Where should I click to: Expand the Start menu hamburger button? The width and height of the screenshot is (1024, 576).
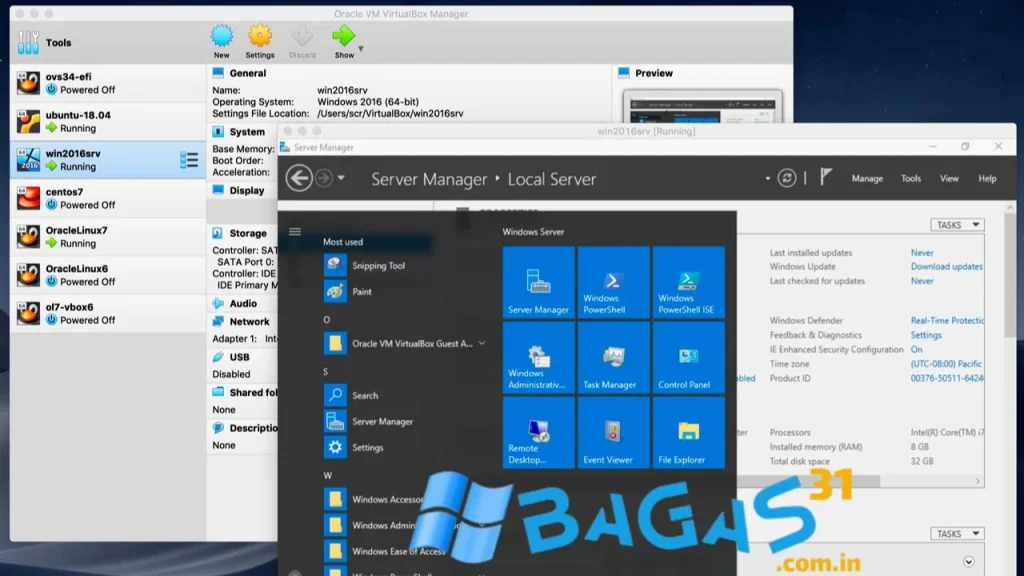tap(295, 232)
